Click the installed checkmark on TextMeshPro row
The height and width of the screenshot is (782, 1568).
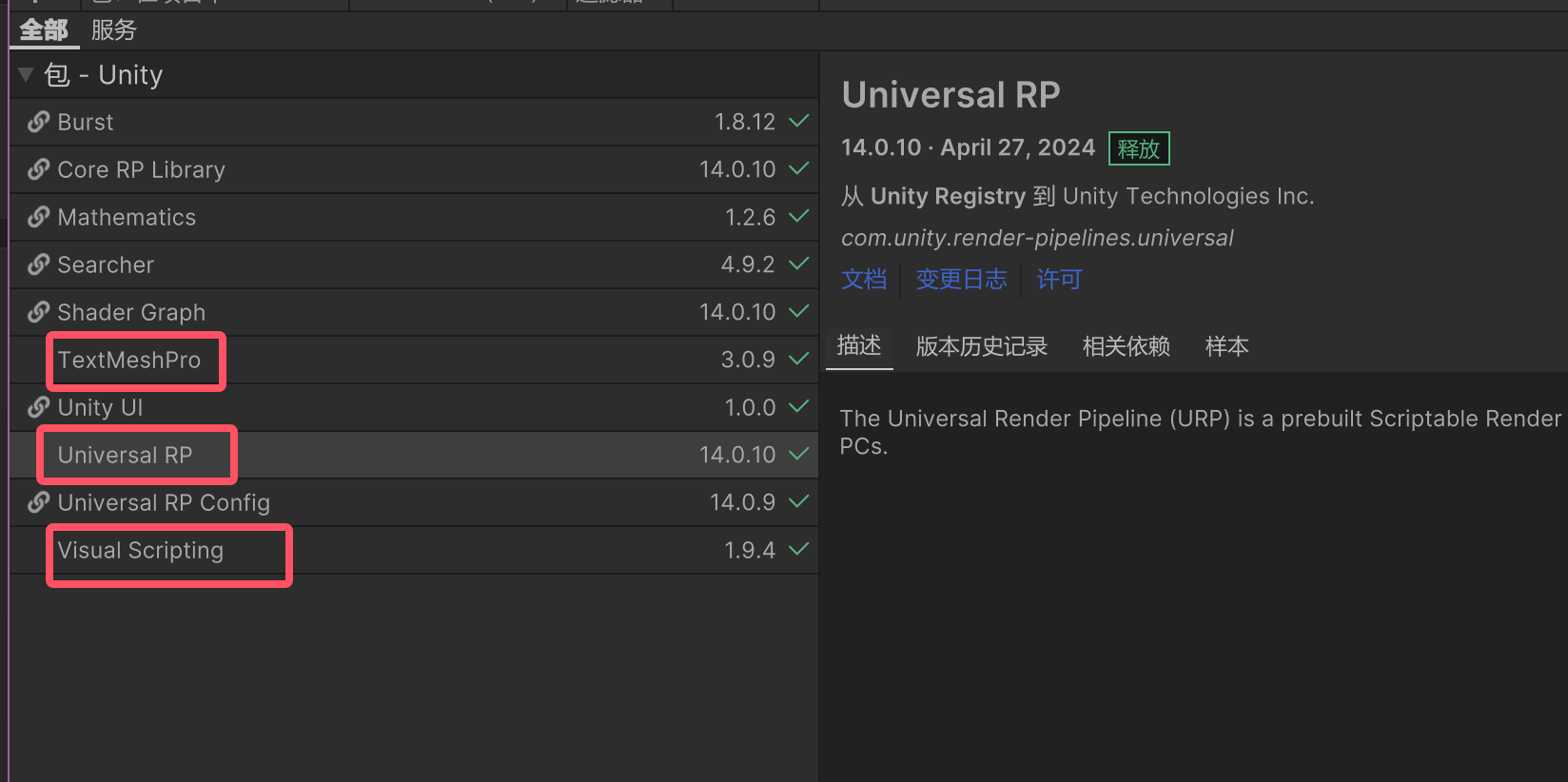click(799, 359)
